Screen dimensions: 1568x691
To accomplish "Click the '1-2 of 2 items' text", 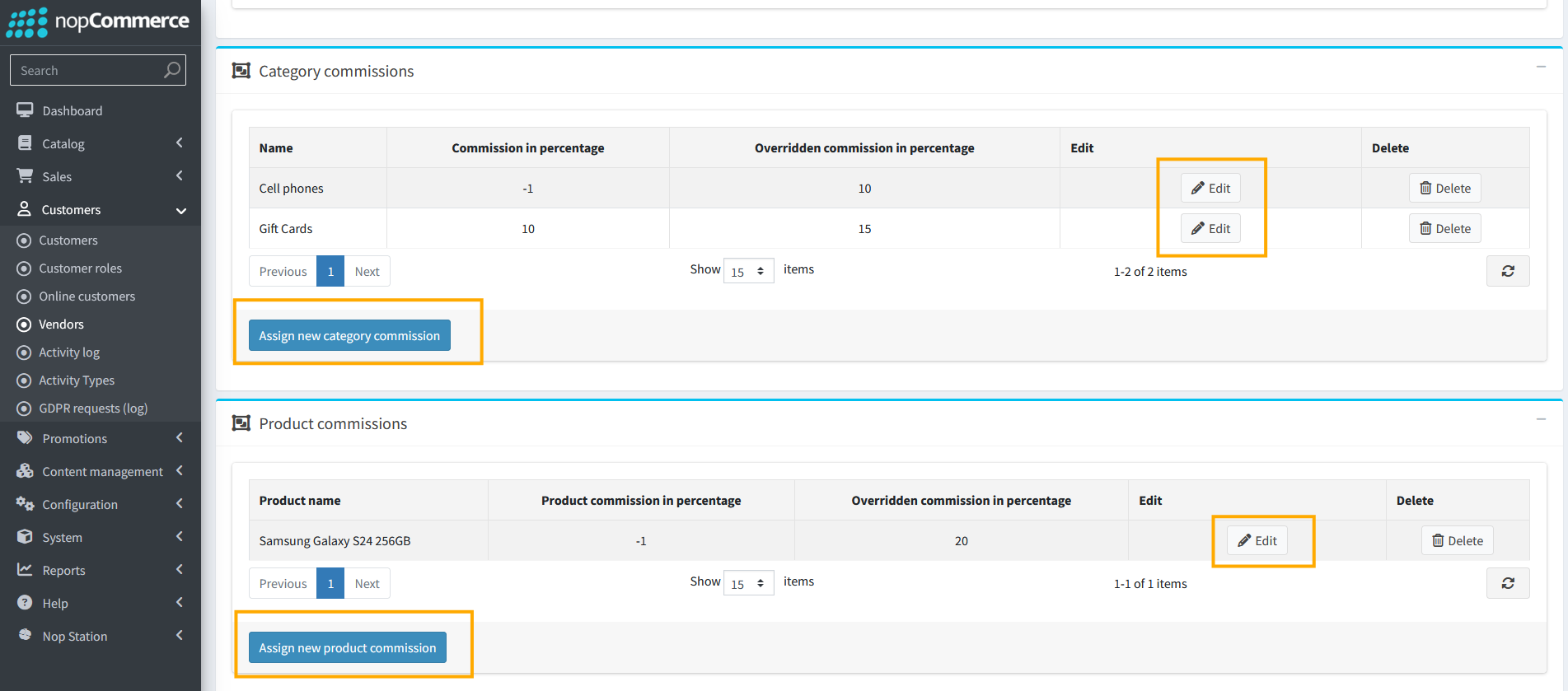I will (1150, 272).
